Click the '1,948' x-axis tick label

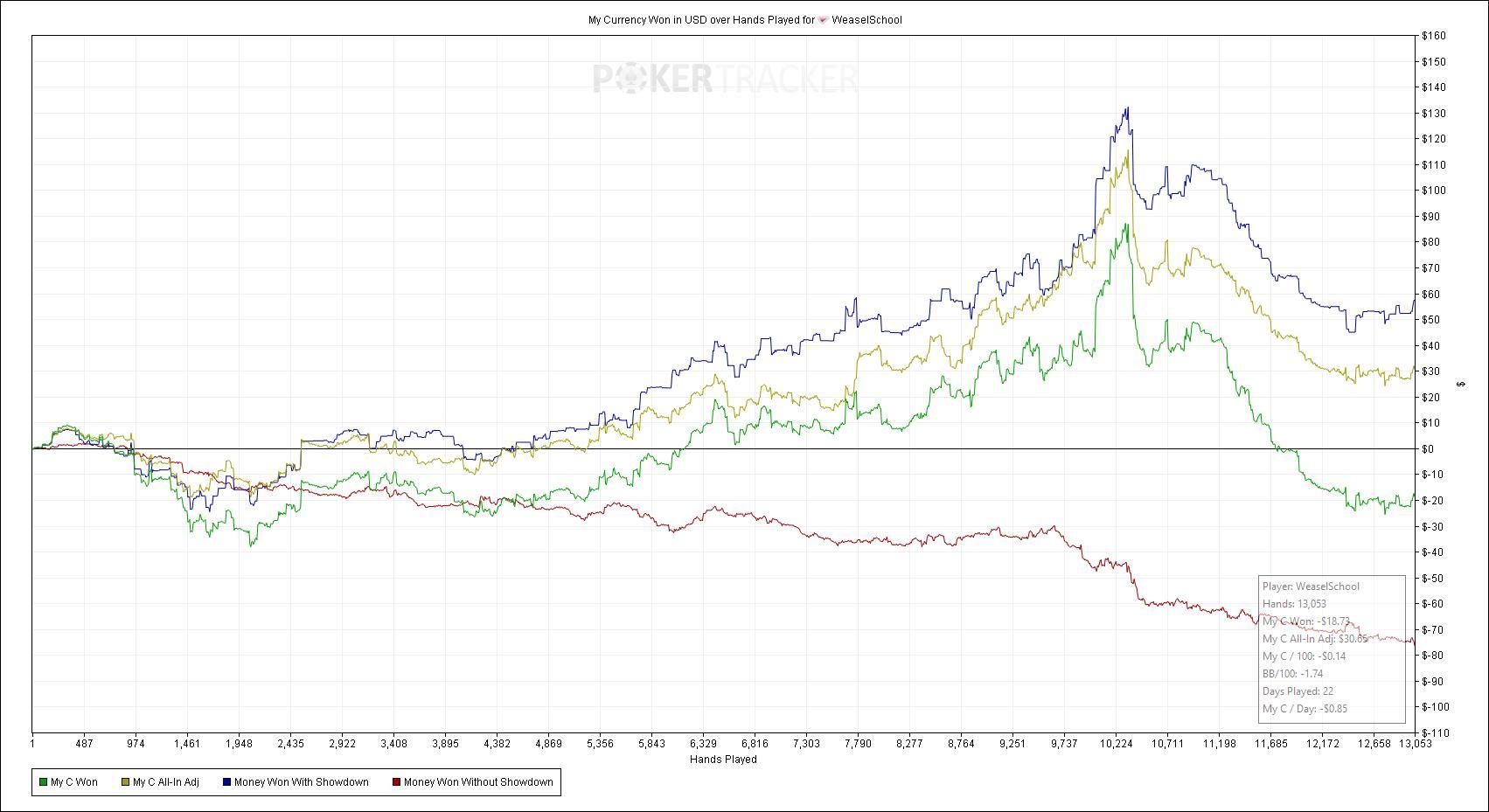coord(239,744)
